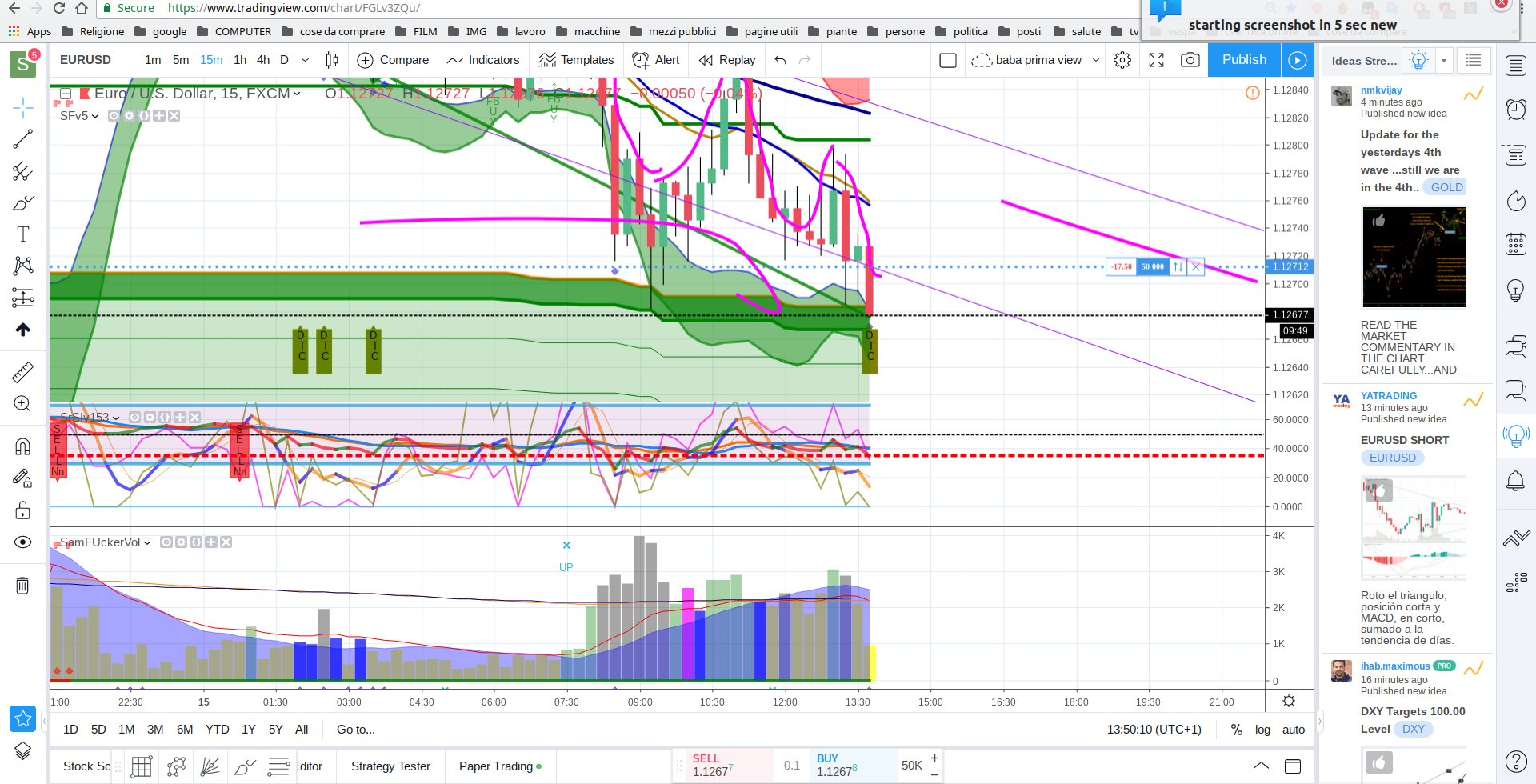The image size is (1536, 784).
Task: Expand bottom panel with up chevron
Action: pyautogui.click(x=1261, y=766)
